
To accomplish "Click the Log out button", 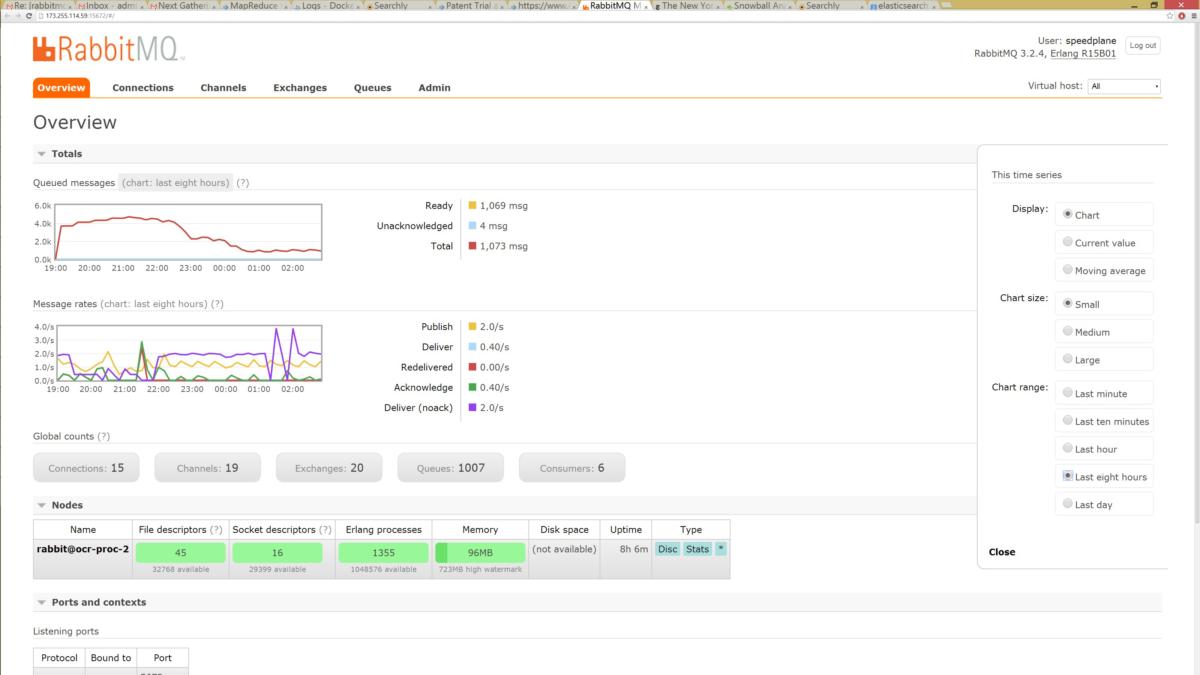I will (x=1142, y=45).
